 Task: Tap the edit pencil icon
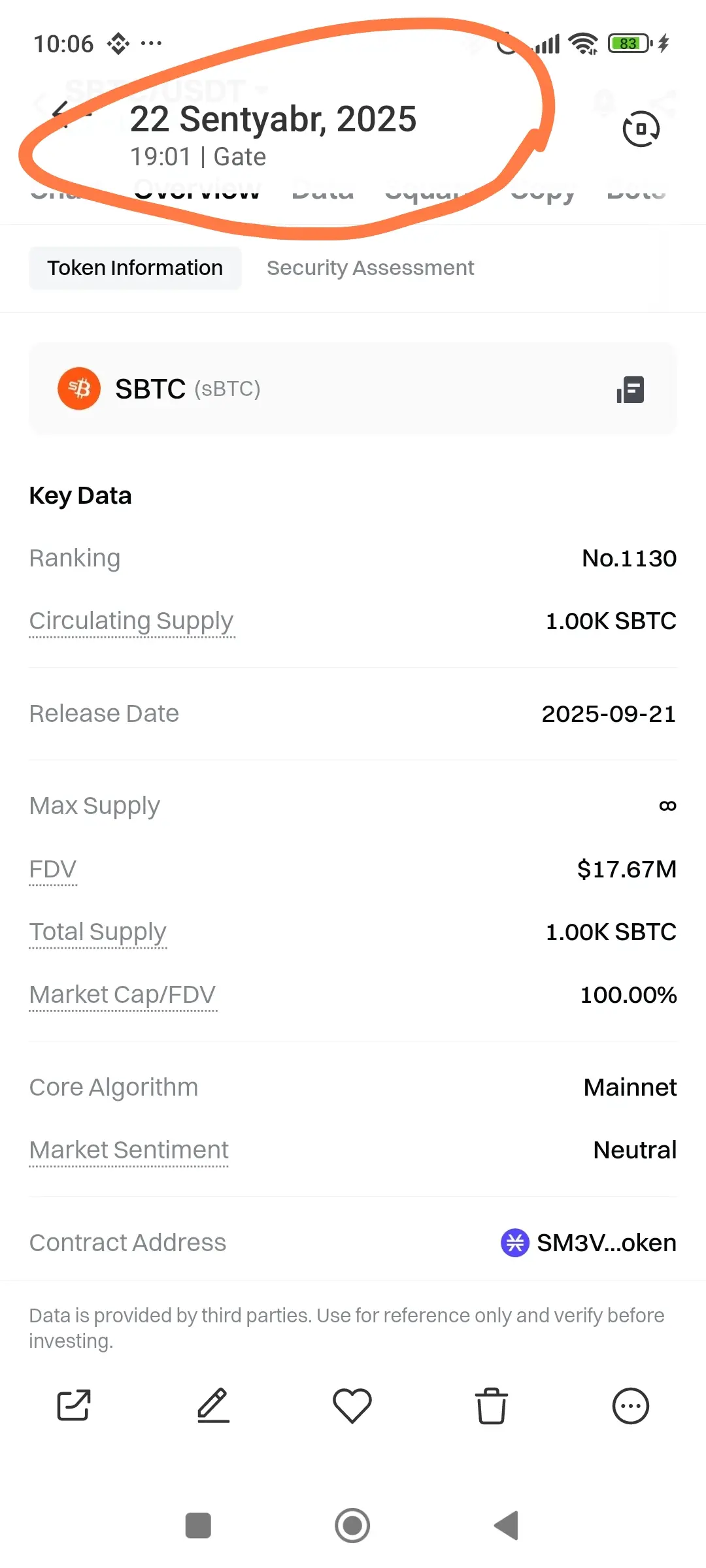pyautogui.click(x=213, y=1405)
